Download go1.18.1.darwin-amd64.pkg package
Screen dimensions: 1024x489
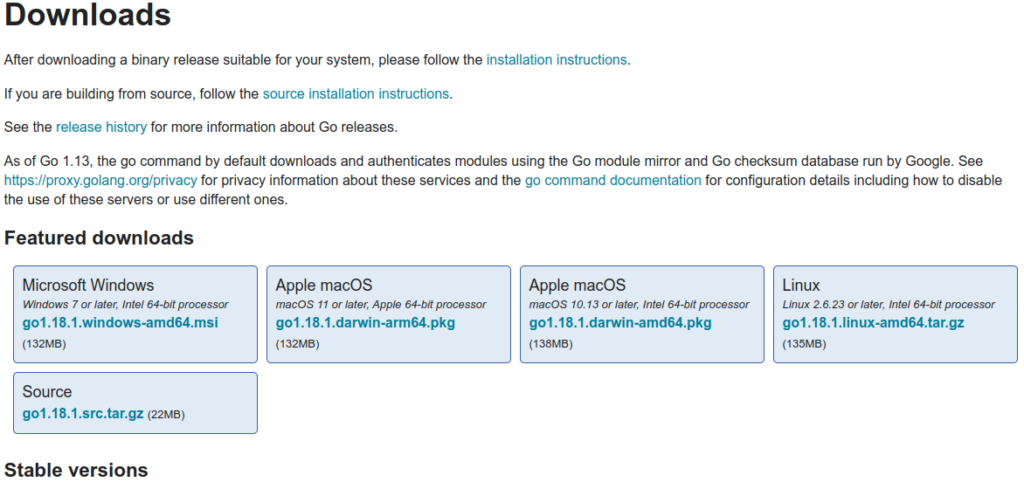(620, 323)
